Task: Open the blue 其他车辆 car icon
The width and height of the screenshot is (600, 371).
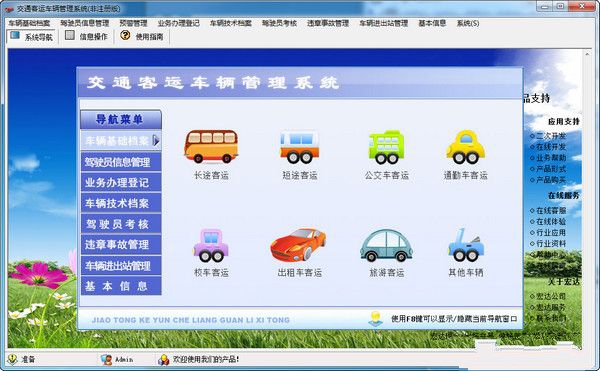Action: pos(466,245)
